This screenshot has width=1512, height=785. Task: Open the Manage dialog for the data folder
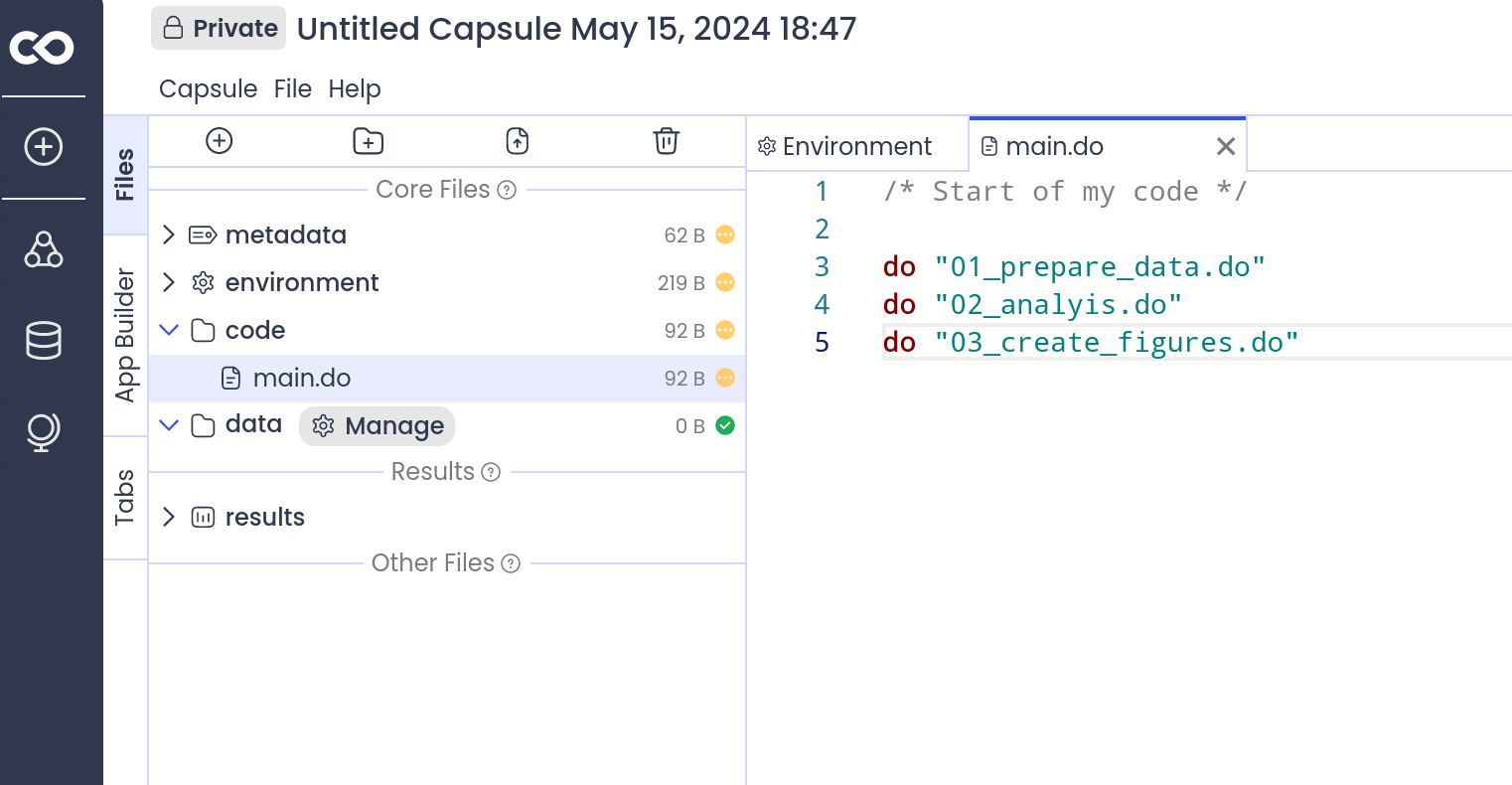377,425
